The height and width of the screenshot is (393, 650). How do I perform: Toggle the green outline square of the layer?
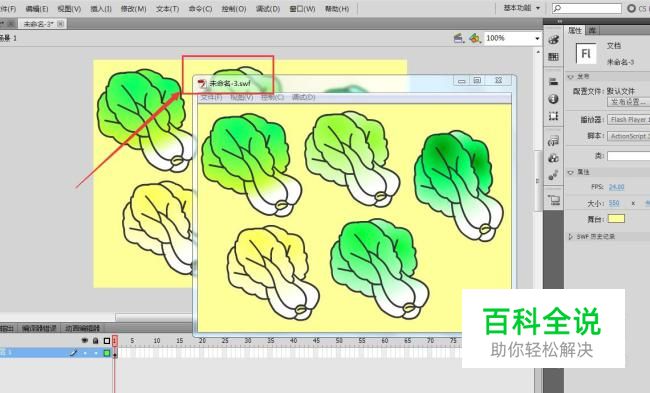107,353
